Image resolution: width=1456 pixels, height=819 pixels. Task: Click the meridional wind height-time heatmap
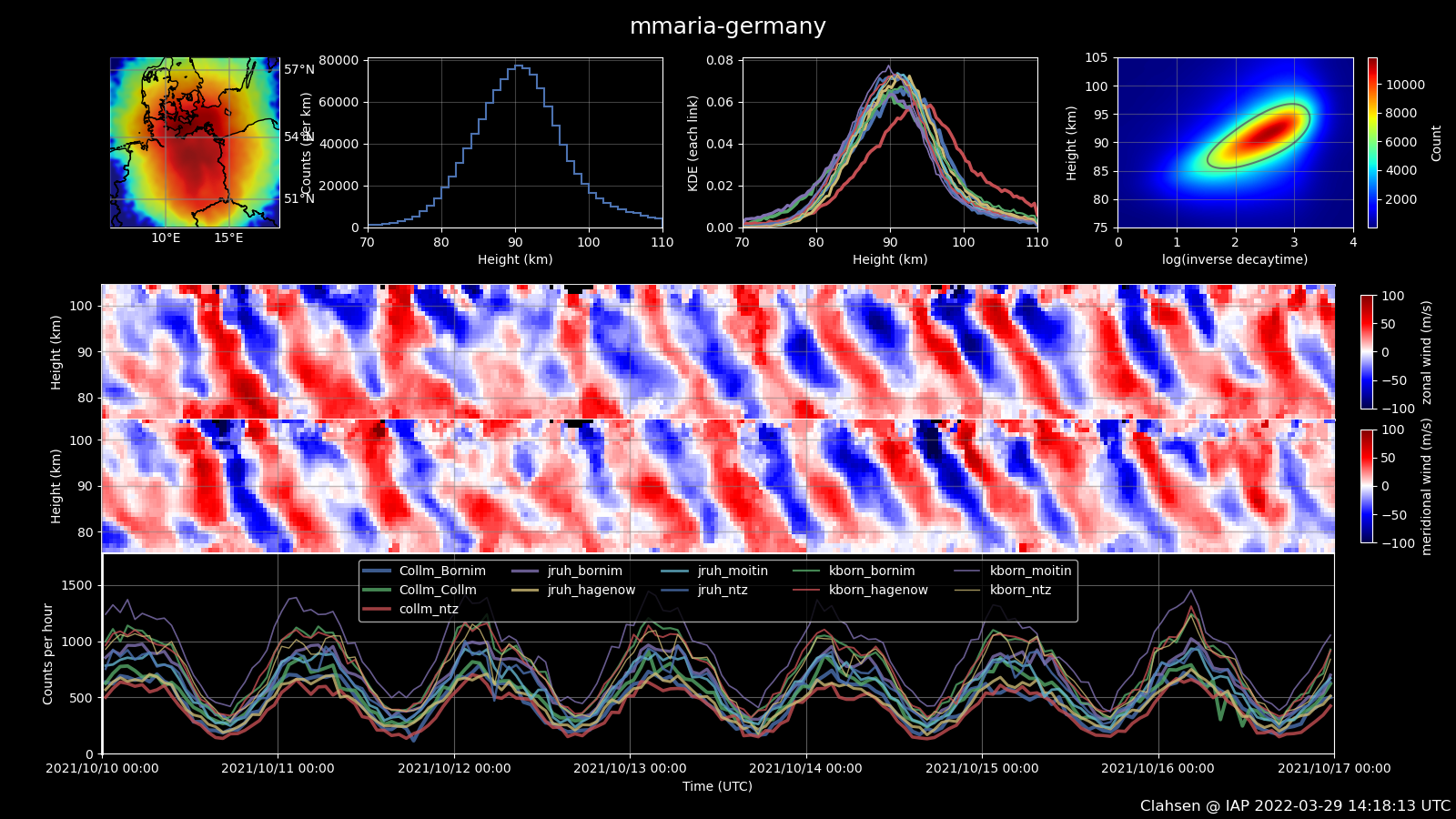click(718, 486)
